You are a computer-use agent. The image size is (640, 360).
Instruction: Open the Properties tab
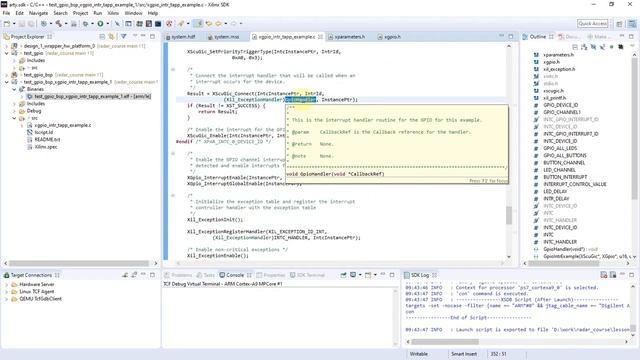pos(271,275)
